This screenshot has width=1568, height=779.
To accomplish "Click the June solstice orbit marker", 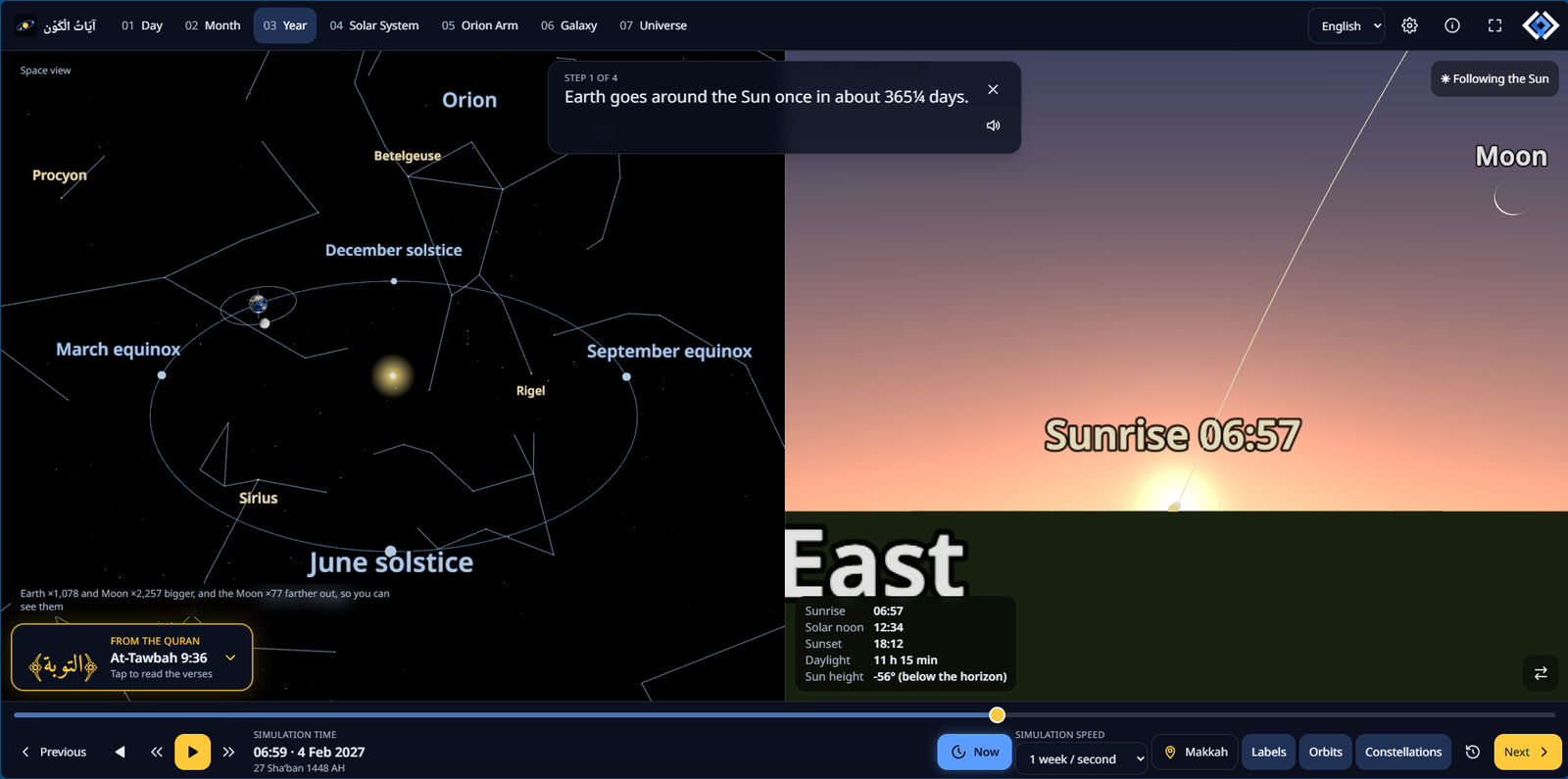I will click(390, 551).
